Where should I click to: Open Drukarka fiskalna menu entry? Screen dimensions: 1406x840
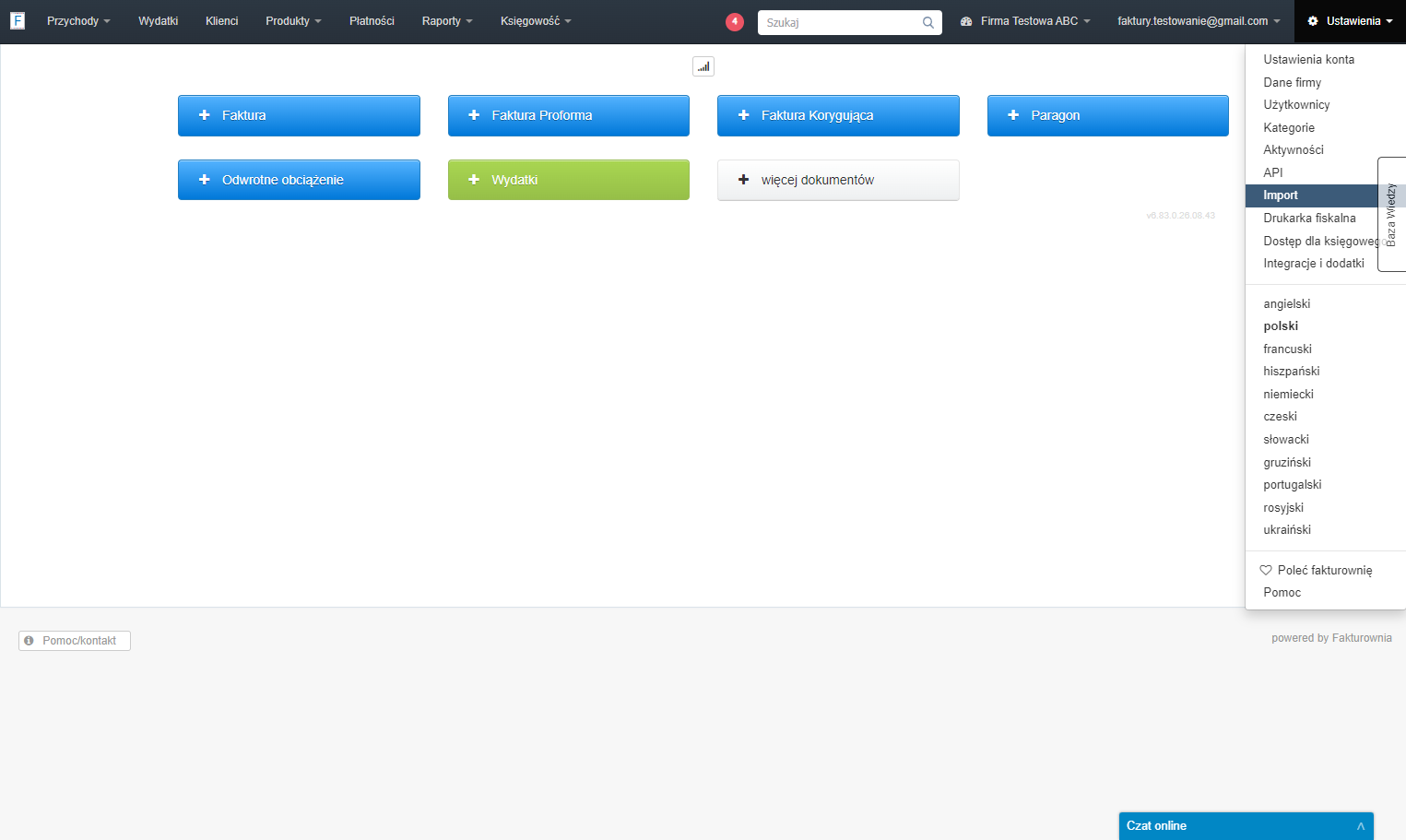(x=1309, y=218)
